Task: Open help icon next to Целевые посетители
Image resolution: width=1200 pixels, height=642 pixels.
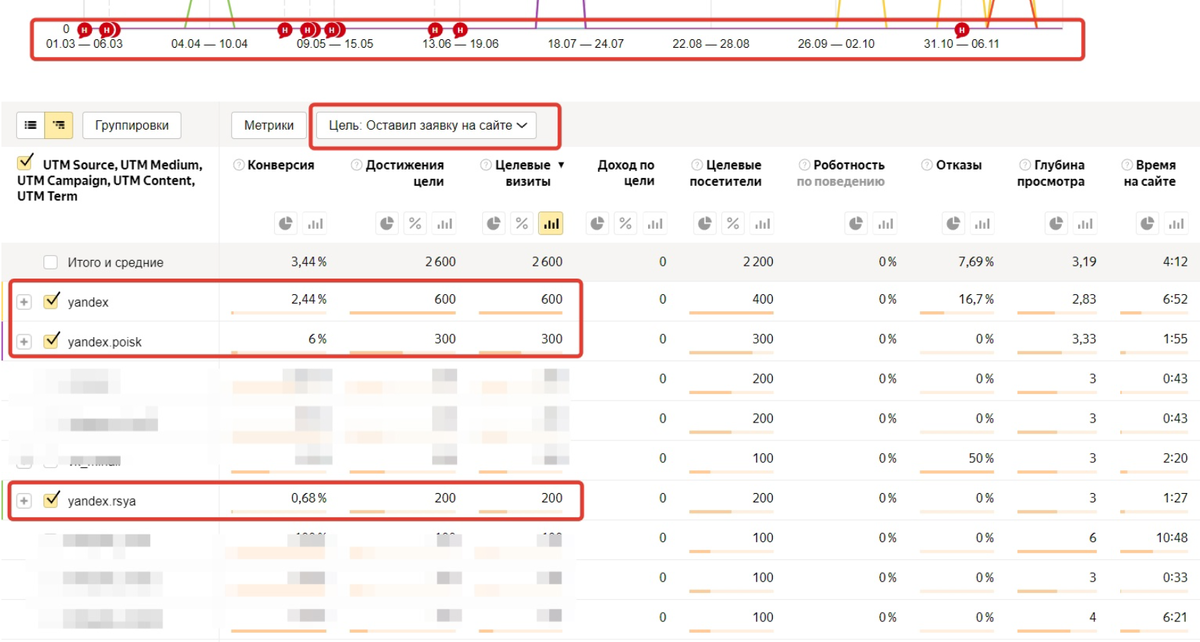Action: (695, 165)
